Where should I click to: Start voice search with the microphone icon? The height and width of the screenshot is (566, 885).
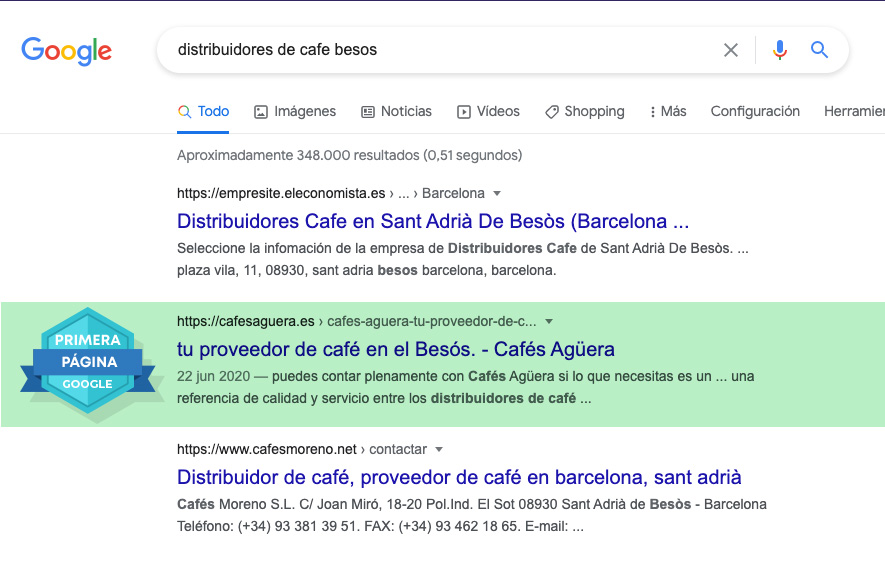(x=779, y=50)
